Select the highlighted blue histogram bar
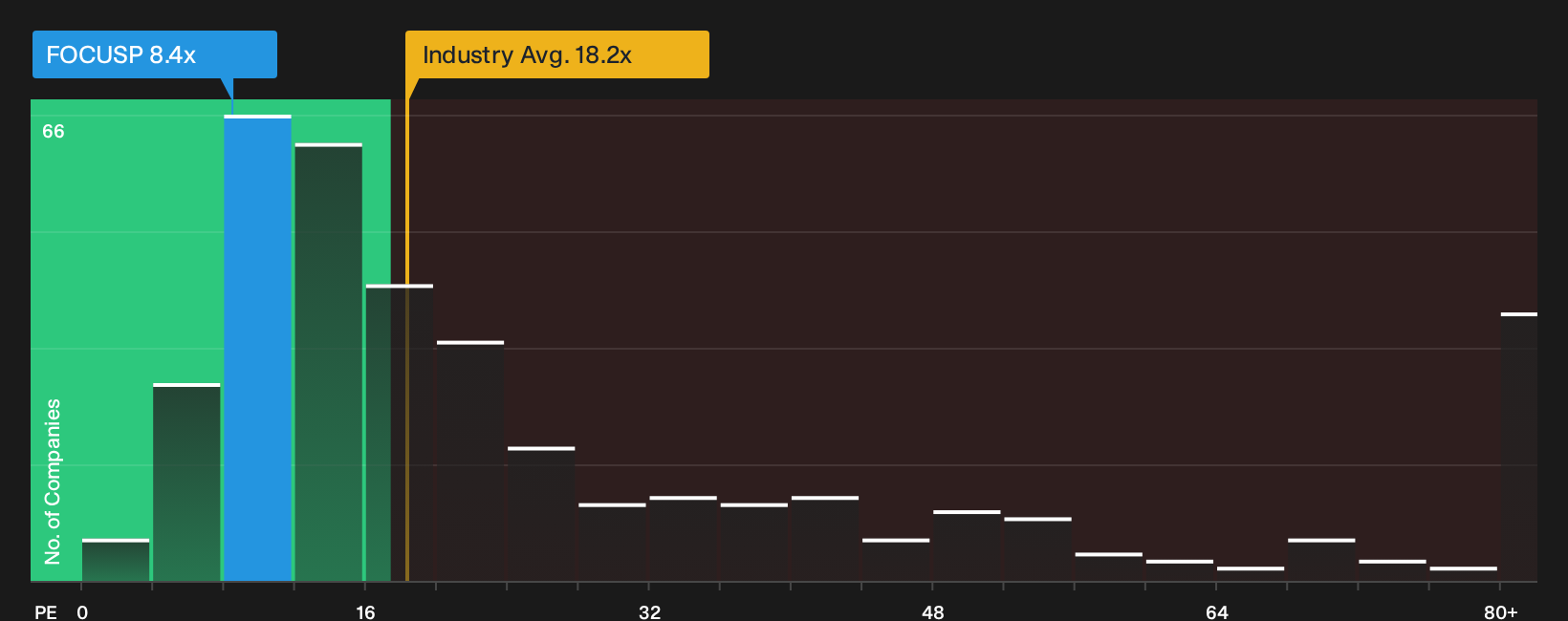The width and height of the screenshot is (1568, 621). coord(258,348)
